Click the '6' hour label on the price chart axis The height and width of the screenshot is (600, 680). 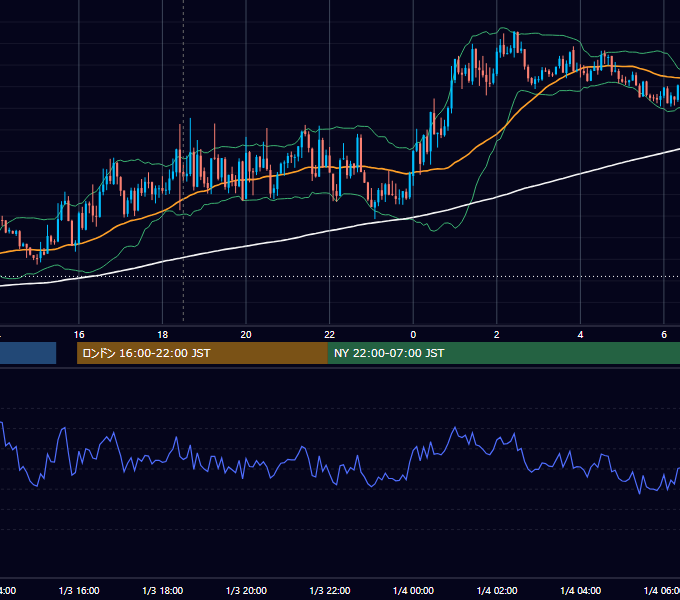tap(664, 335)
